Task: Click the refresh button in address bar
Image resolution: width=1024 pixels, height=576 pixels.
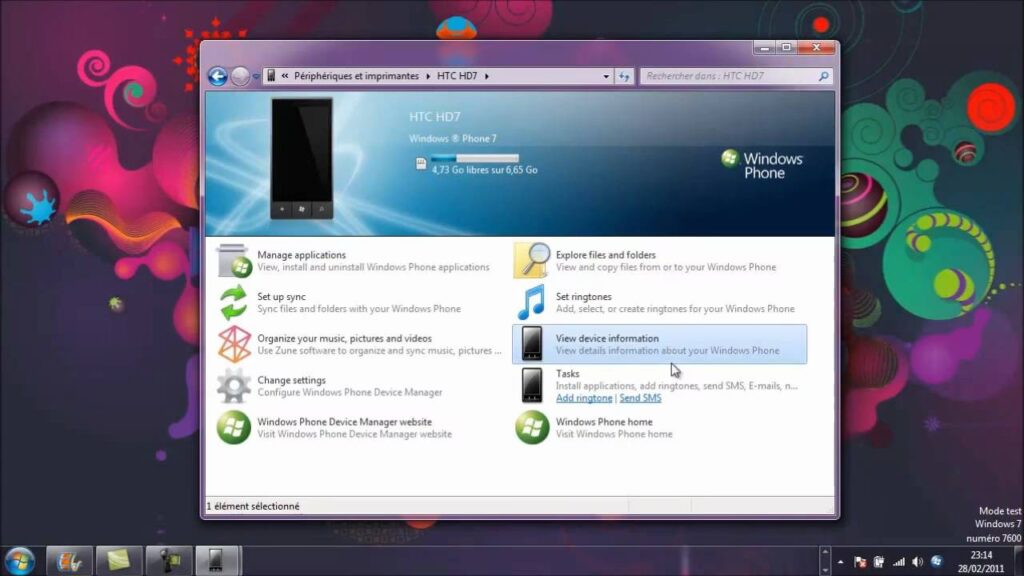Action: point(625,76)
